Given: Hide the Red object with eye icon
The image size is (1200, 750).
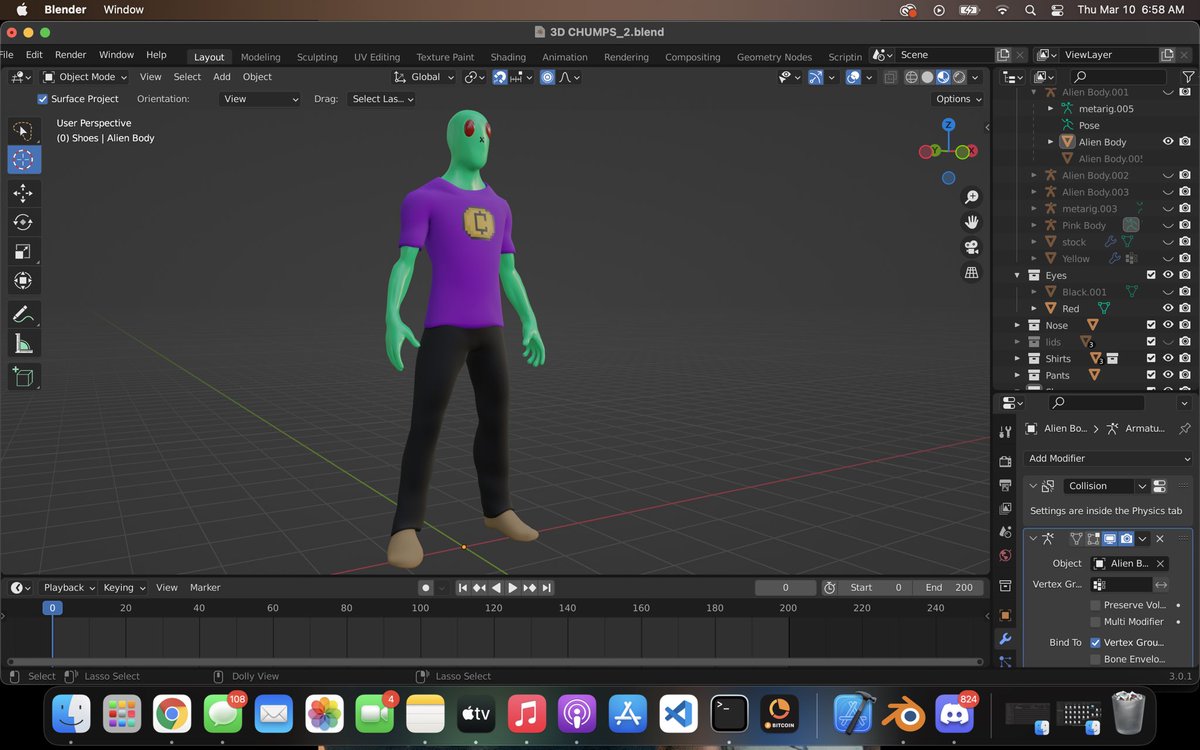Looking at the screenshot, I should pos(1168,308).
